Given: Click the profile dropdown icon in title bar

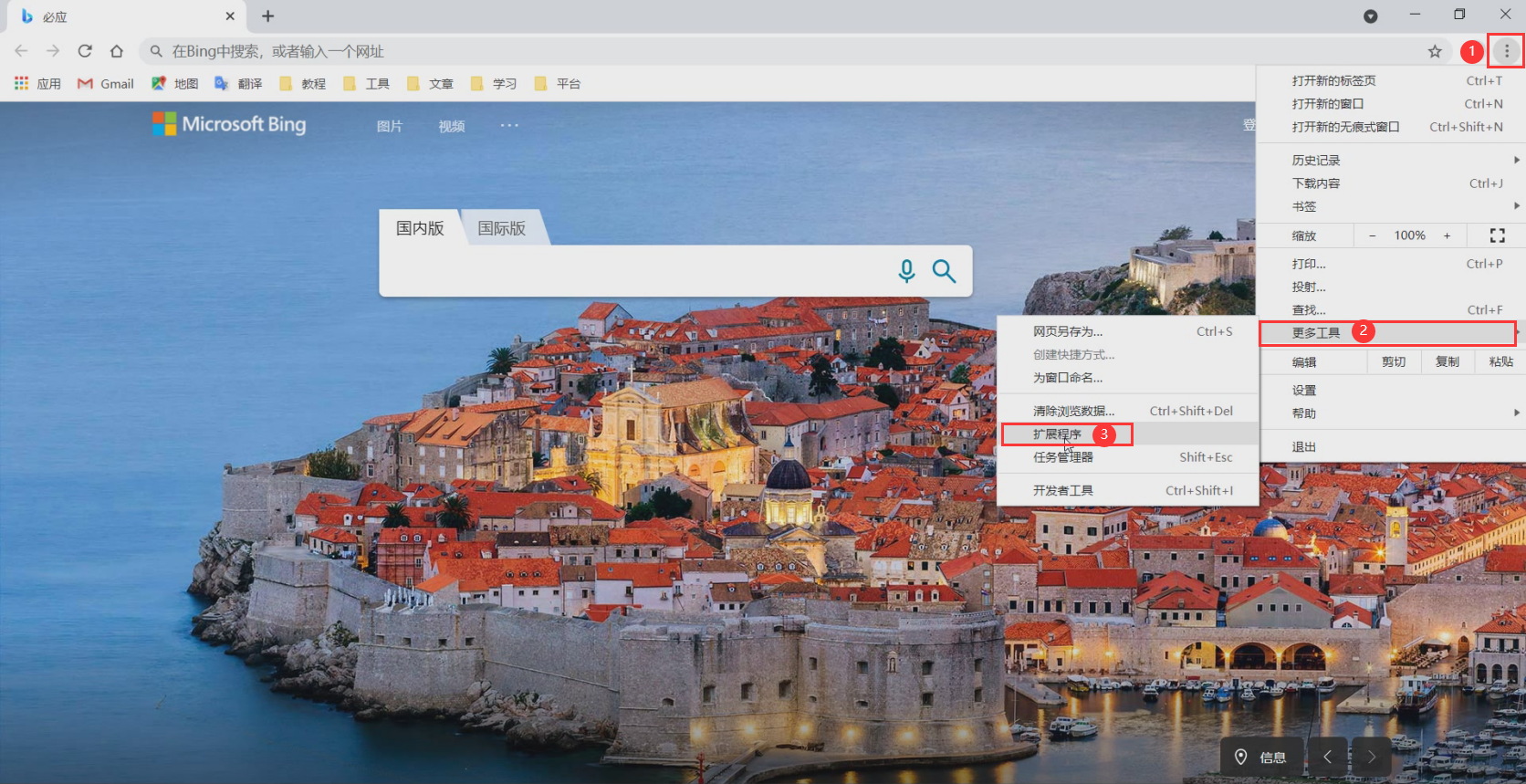Looking at the screenshot, I should (x=1370, y=16).
